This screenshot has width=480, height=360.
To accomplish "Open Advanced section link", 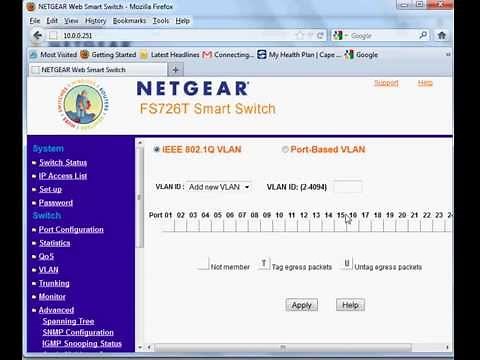I will [56, 310].
